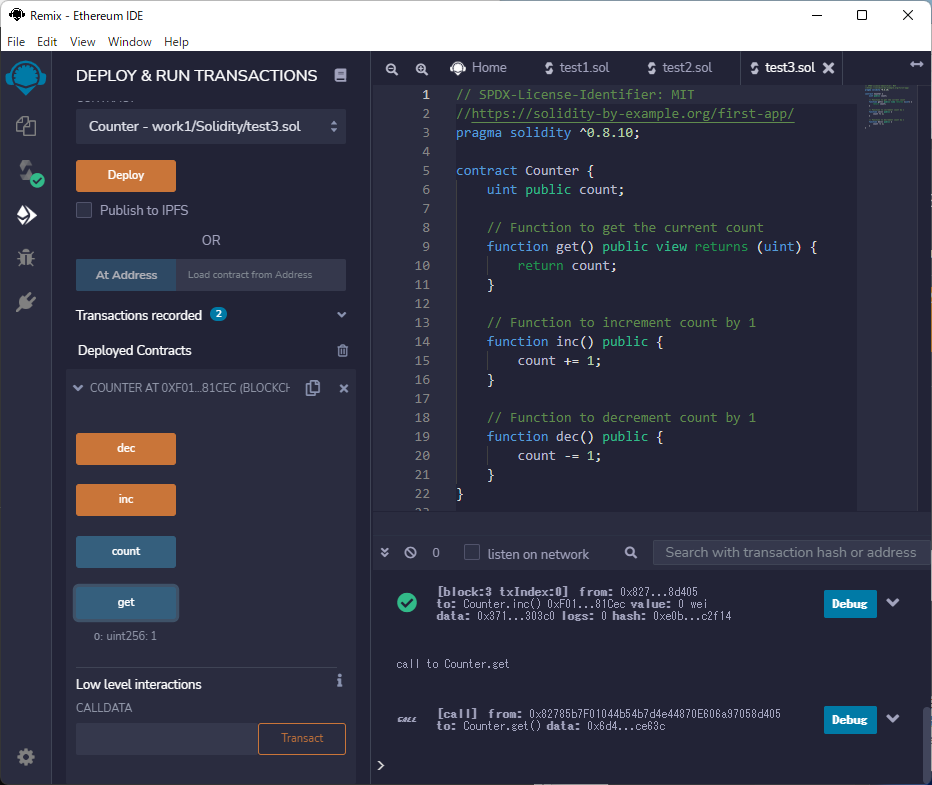Toggle the Publish to IPFS checkbox

(x=85, y=210)
